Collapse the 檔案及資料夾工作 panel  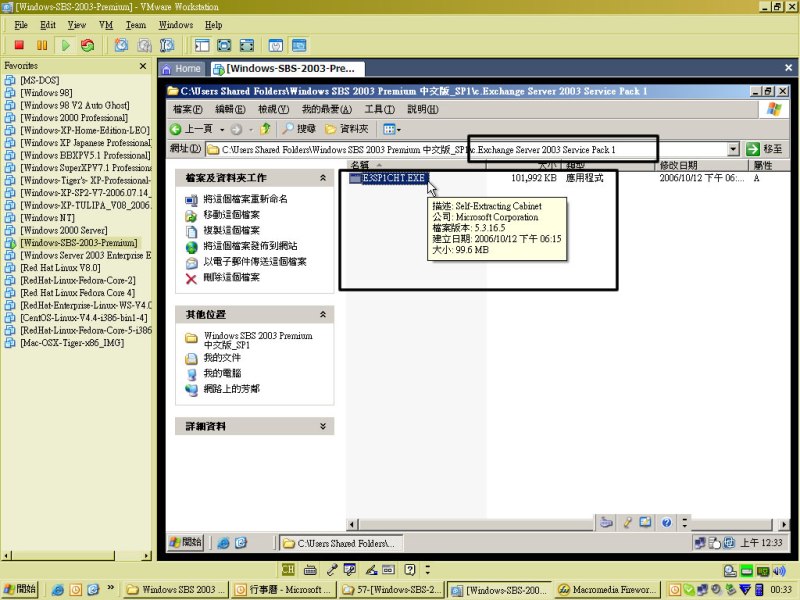(x=322, y=178)
